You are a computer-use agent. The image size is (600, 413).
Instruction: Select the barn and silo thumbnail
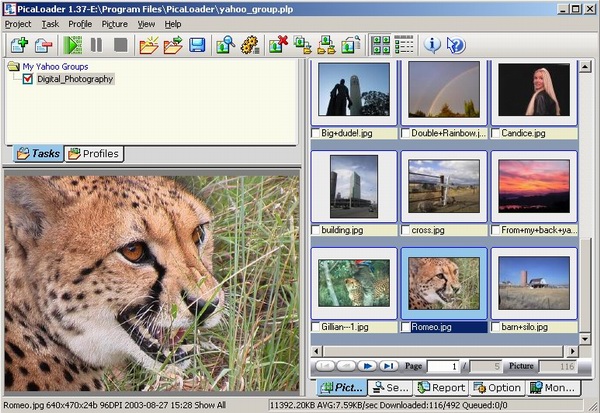(x=534, y=283)
